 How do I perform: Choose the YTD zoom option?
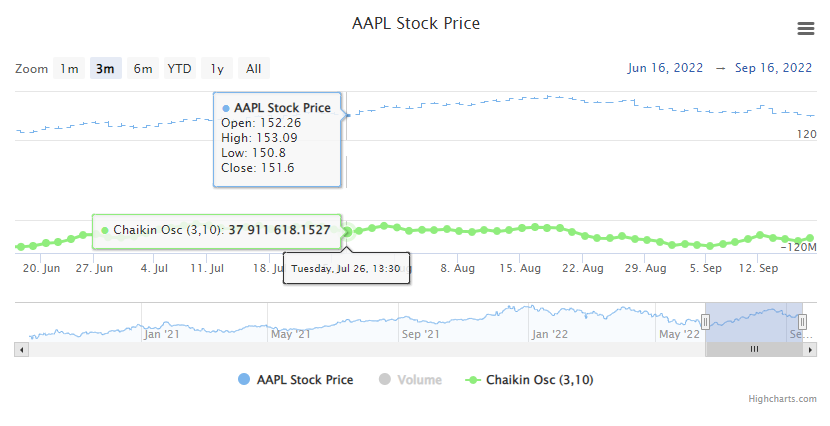click(x=180, y=69)
